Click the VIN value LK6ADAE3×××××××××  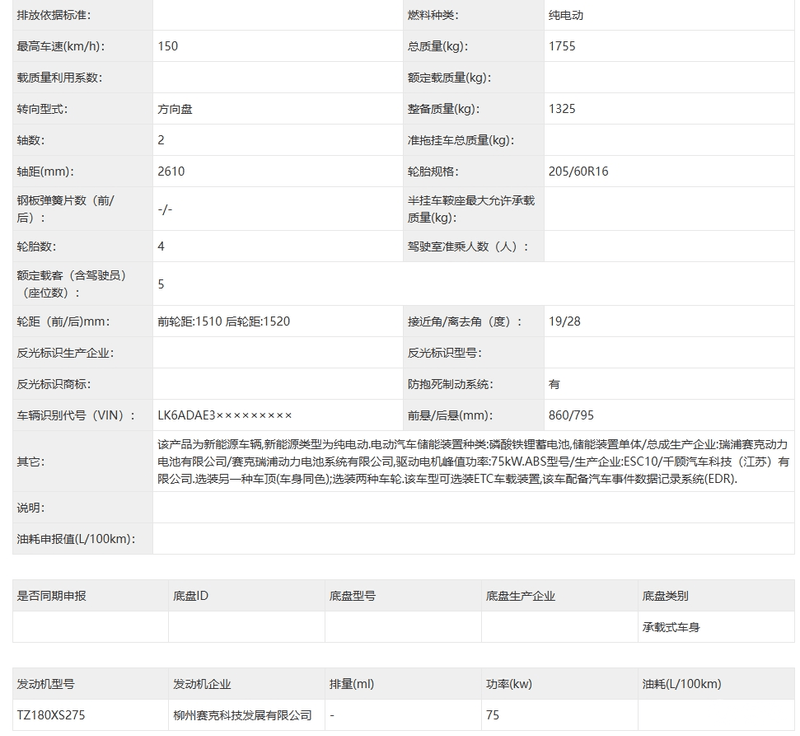tap(225, 415)
